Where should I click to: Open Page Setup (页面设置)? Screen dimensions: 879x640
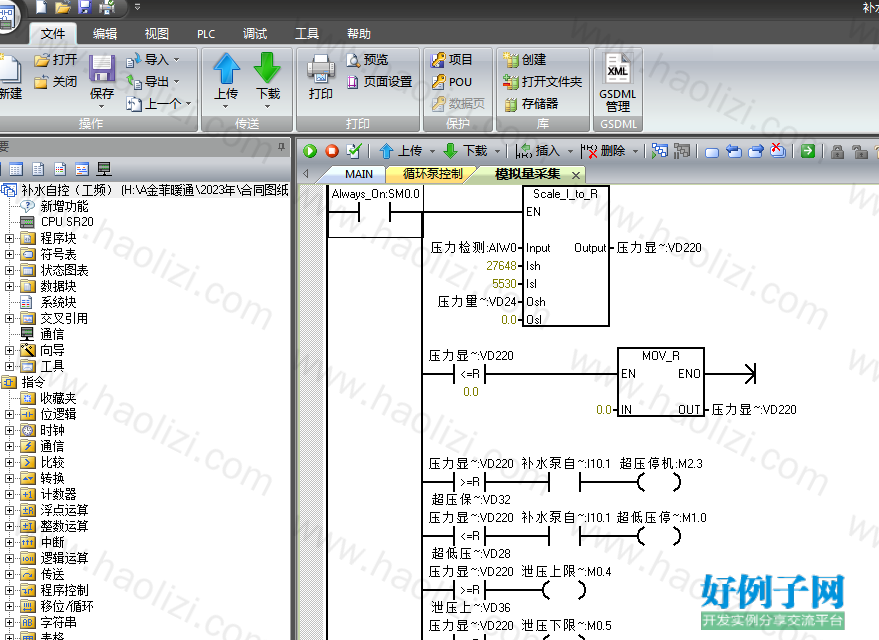pos(380,82)
